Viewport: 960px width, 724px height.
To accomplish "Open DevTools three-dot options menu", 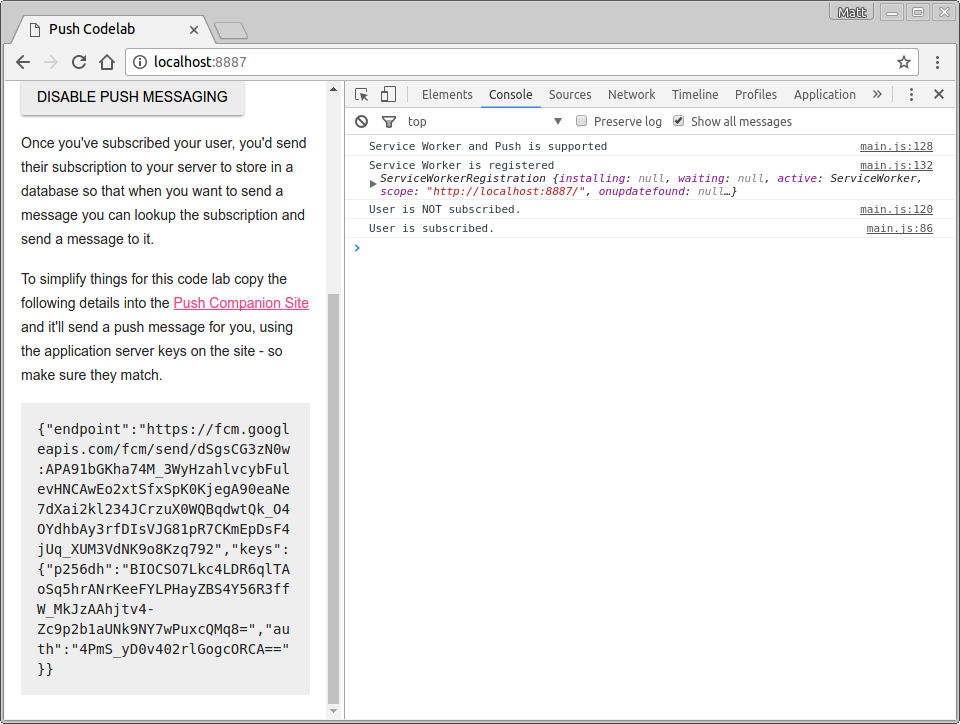I will pyautogui.click(x=911, y=95).
